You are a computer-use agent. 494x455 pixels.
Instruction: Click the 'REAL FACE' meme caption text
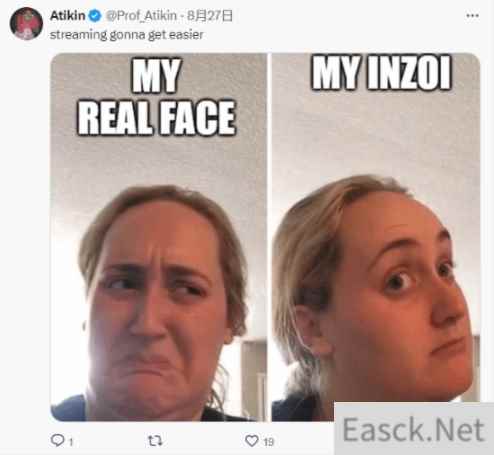tap(157, 118)
